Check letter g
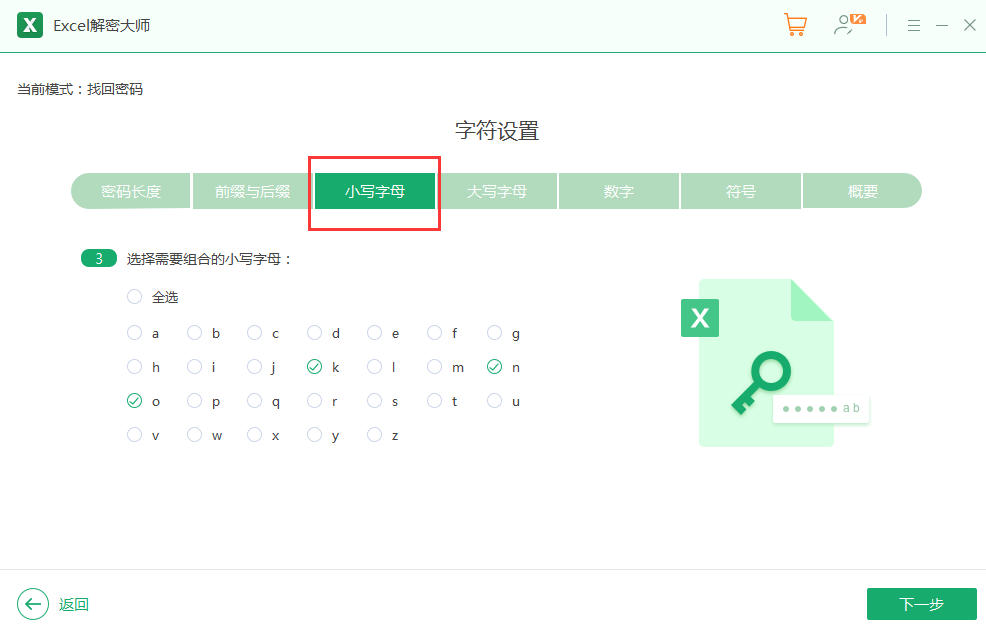This screenshot has height=631, width=986. [x=495, y=333]
